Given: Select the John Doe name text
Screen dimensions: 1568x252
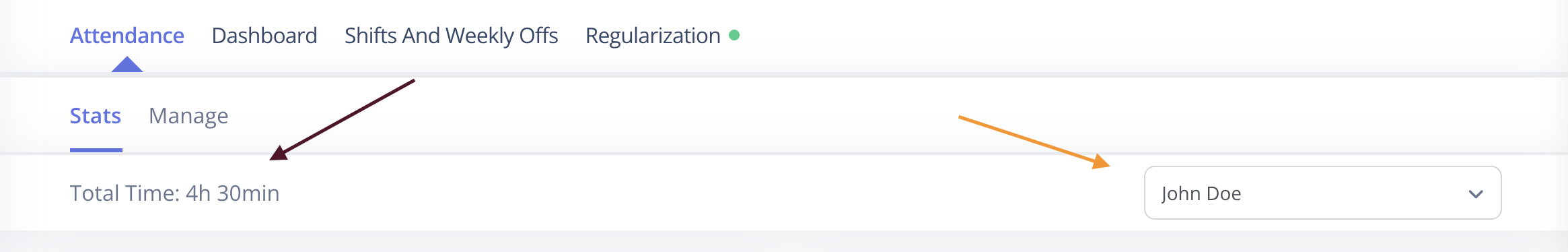Looking at the screenshot, I should 1201,193.
